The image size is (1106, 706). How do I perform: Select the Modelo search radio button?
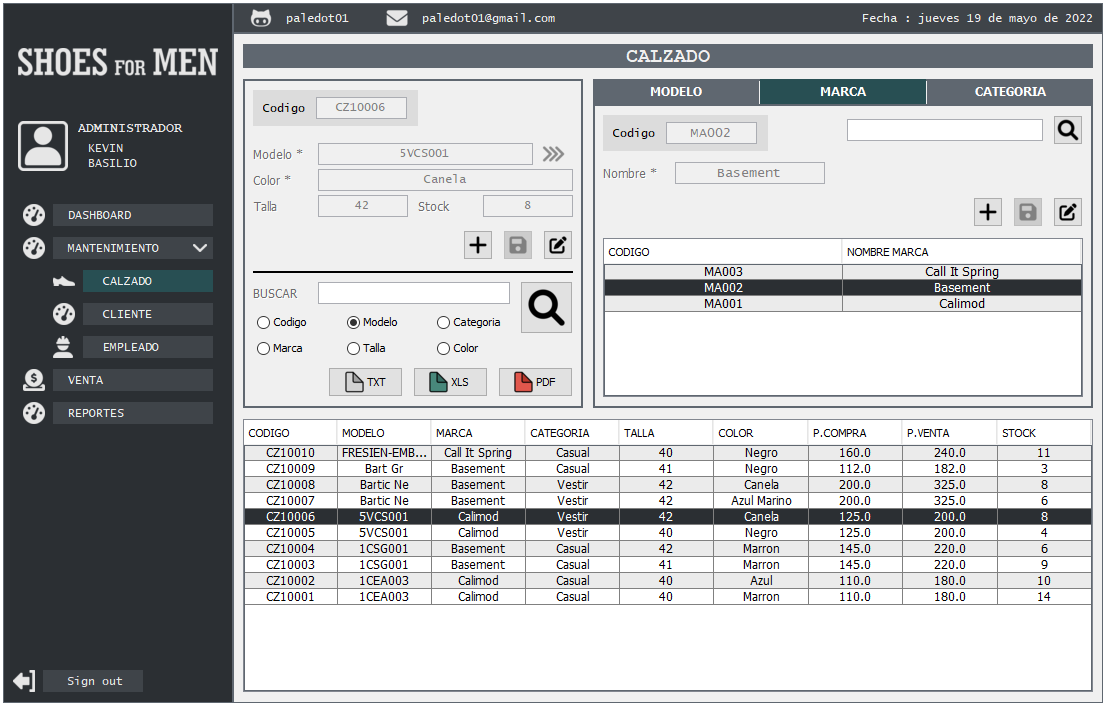pos(353,322)
